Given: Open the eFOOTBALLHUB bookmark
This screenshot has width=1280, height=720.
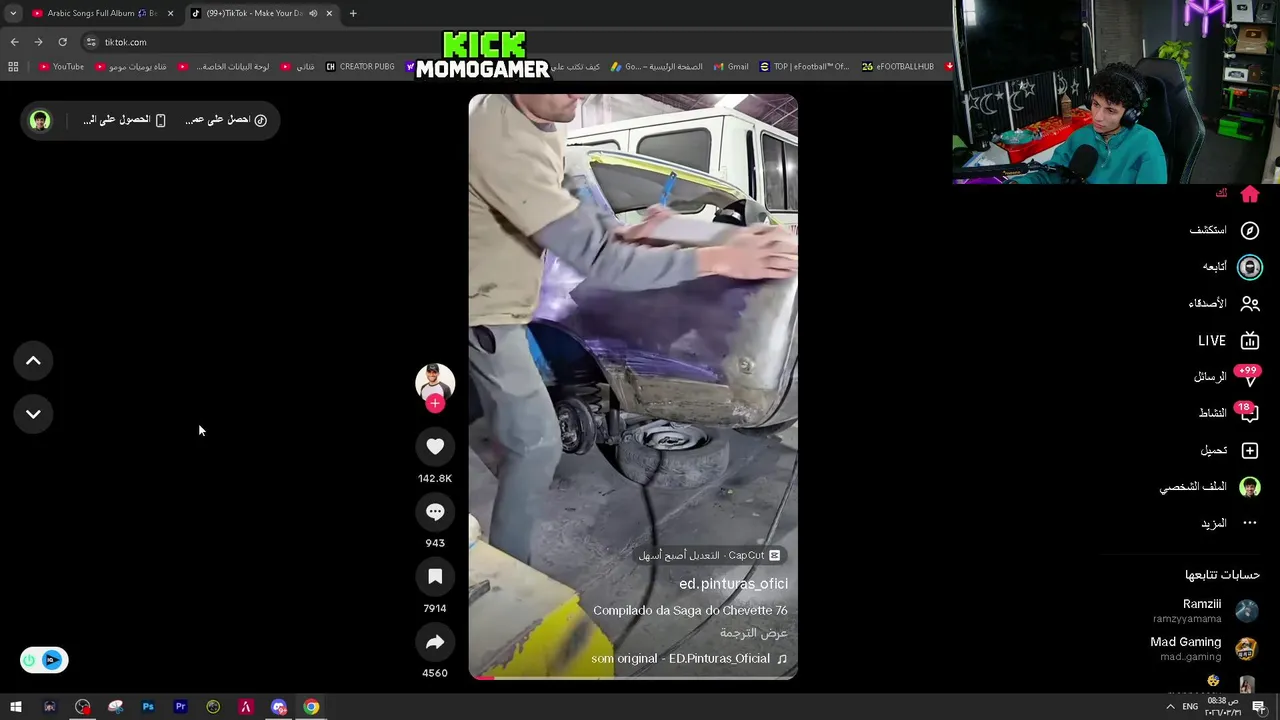Looking at the screenshot, I should pyautogui.click(x=897, y=67).
